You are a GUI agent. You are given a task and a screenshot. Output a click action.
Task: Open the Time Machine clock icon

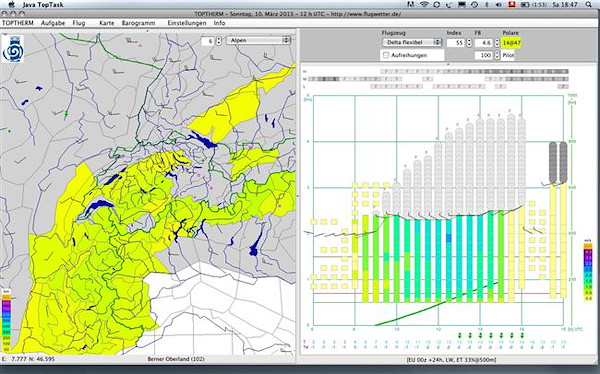pyautogui.click(x=474, y=5)
